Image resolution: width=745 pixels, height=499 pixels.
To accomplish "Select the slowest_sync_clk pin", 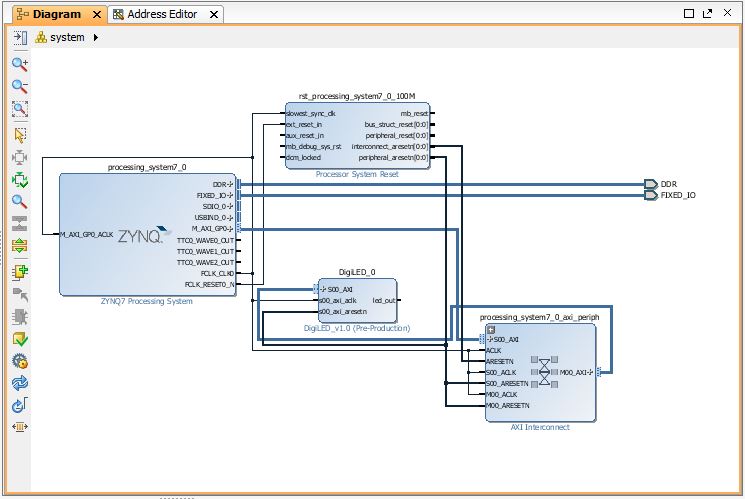I will tap(311, 114).
